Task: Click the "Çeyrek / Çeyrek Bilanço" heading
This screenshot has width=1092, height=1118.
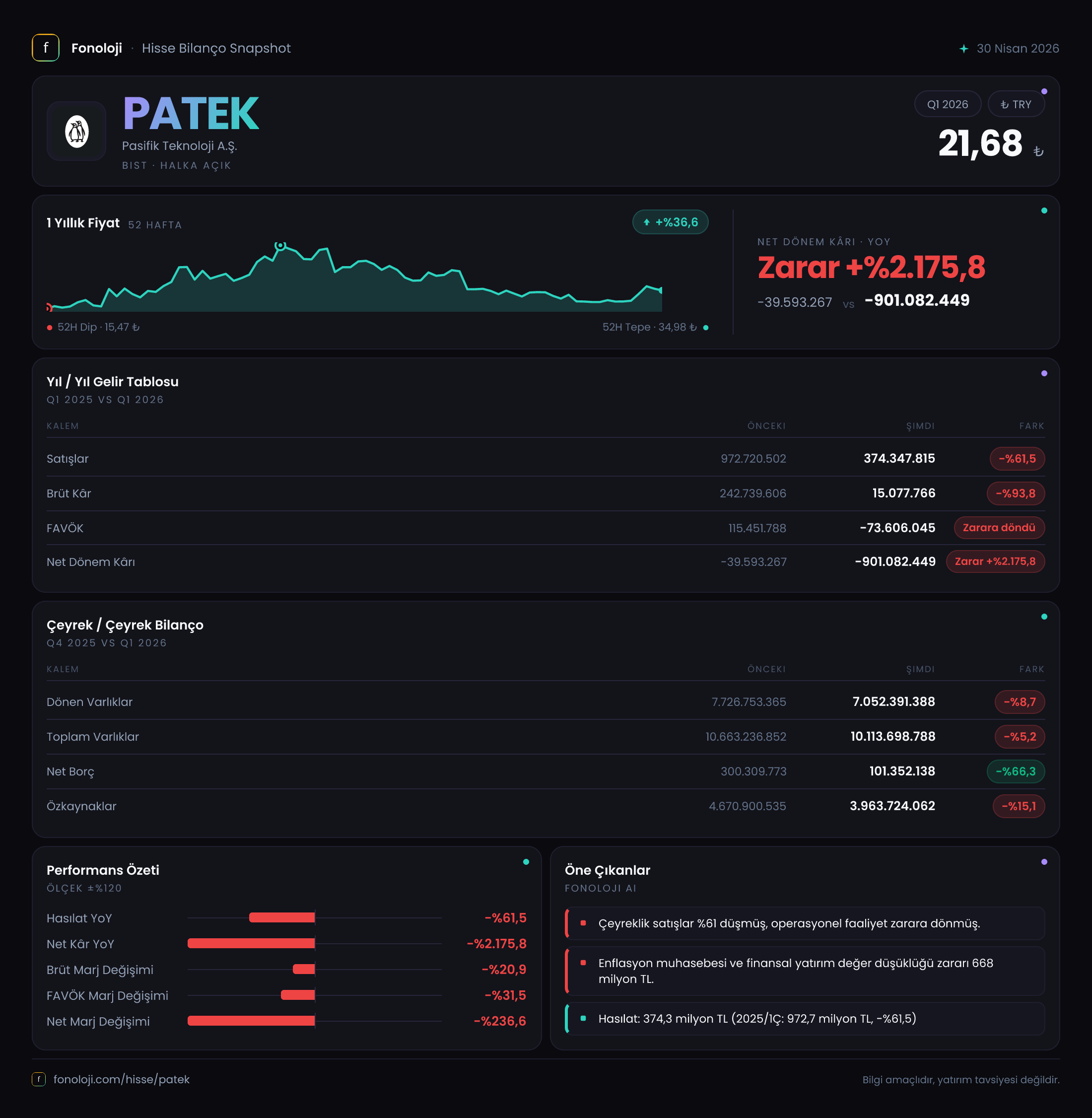Action: point(125,625)
